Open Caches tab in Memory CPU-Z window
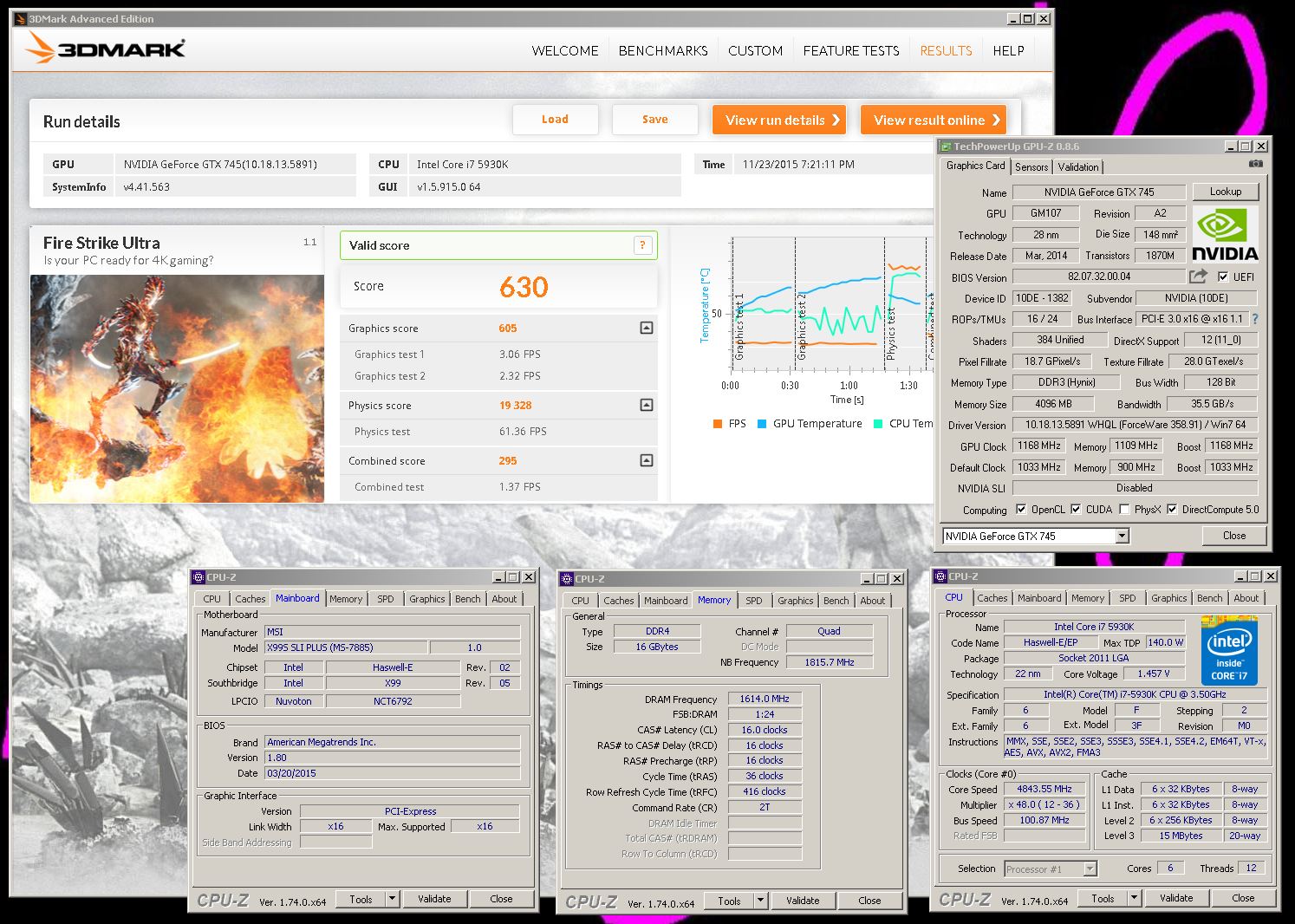This screenshot has width=1295, height=924. click(x=618, y=601)
